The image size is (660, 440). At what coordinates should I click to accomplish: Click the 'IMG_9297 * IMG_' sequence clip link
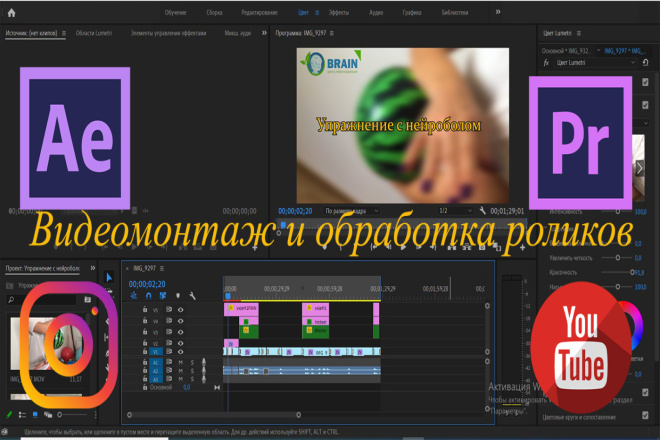(x=625, y=51)
